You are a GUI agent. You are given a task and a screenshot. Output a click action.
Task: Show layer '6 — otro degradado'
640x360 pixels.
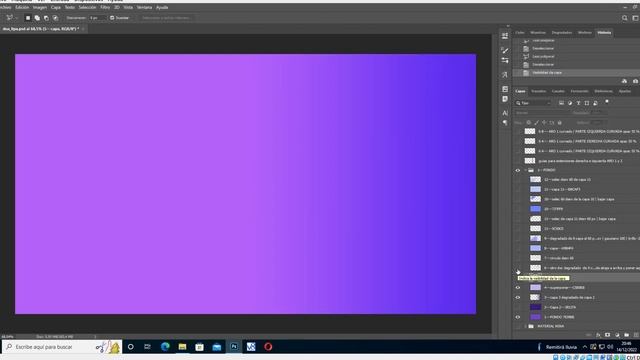518,268
